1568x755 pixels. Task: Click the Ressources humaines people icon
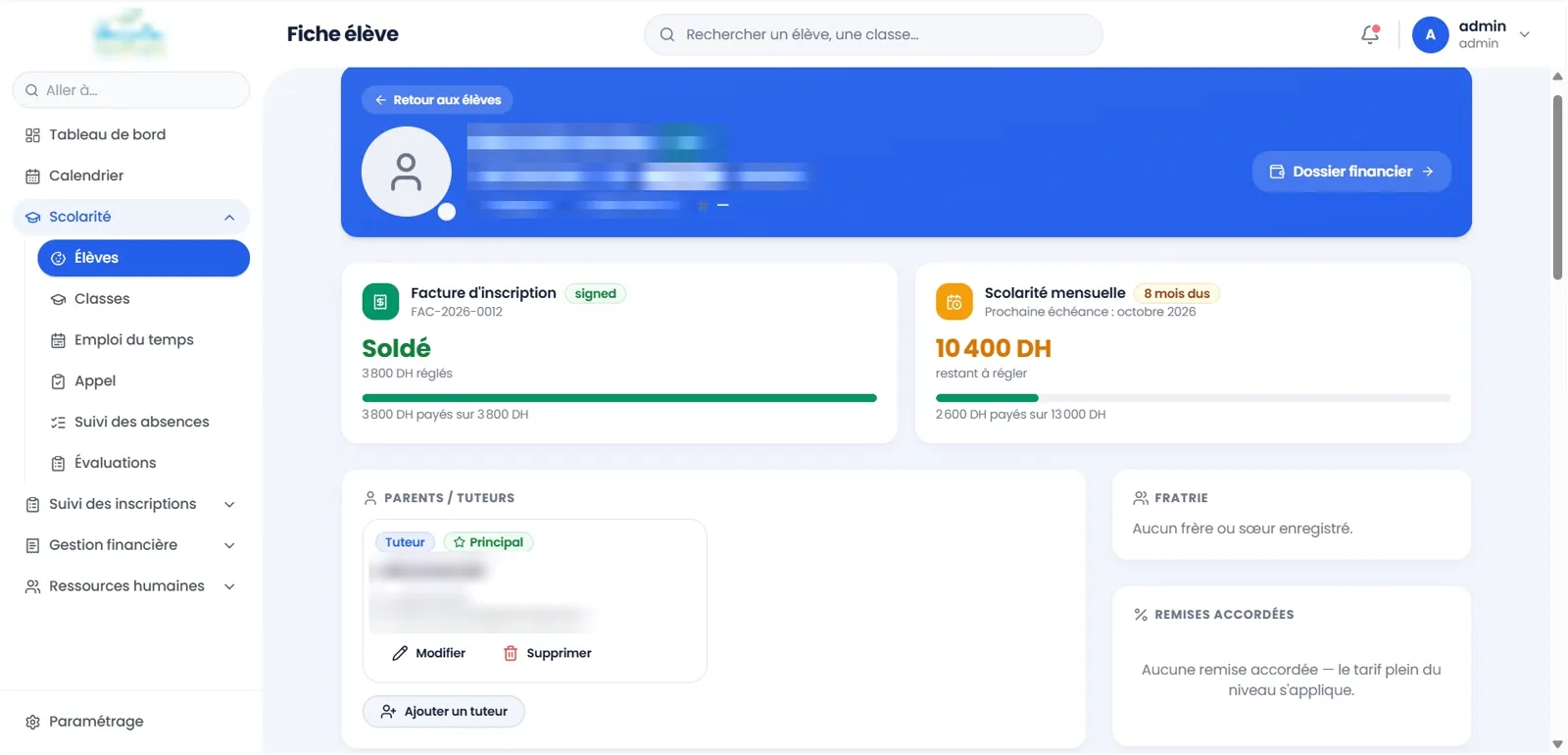click(x=32, y=586)
